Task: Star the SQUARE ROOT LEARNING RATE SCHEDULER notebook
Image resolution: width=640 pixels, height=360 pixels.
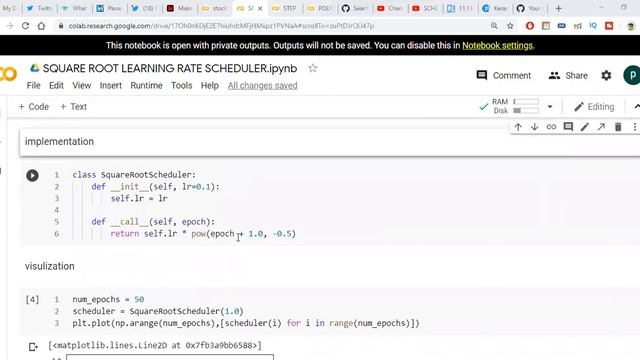Action: [313, 68]
